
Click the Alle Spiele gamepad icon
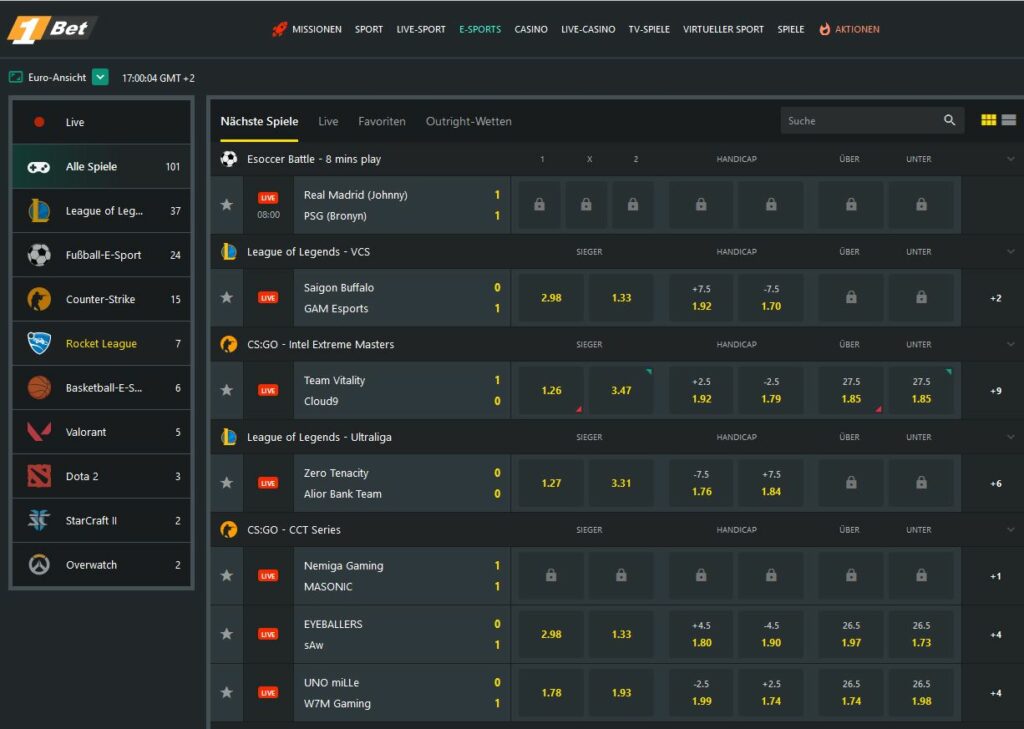(x=39, y=167)
